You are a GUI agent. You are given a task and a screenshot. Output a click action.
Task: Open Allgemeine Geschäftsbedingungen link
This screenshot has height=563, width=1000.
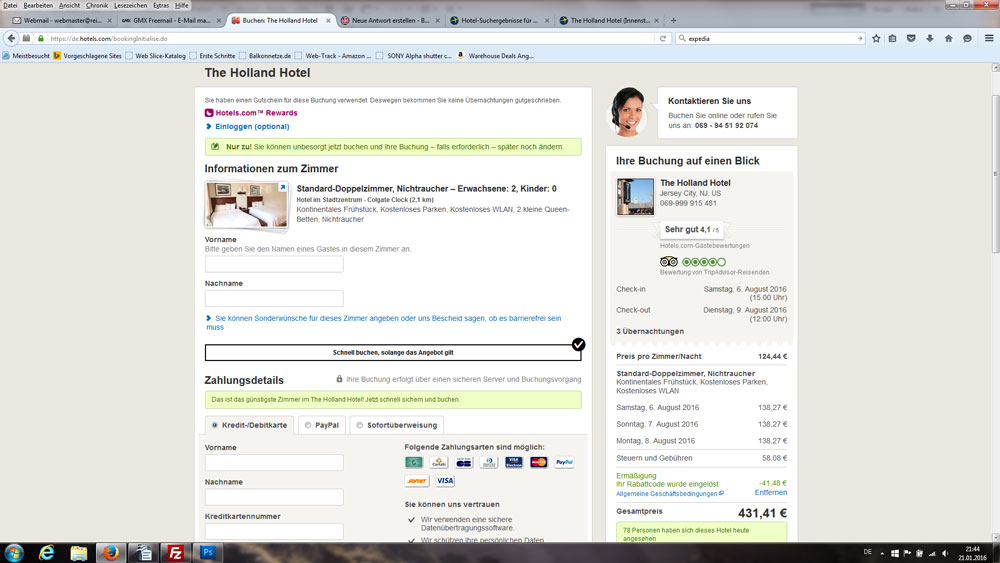(666, 494)
